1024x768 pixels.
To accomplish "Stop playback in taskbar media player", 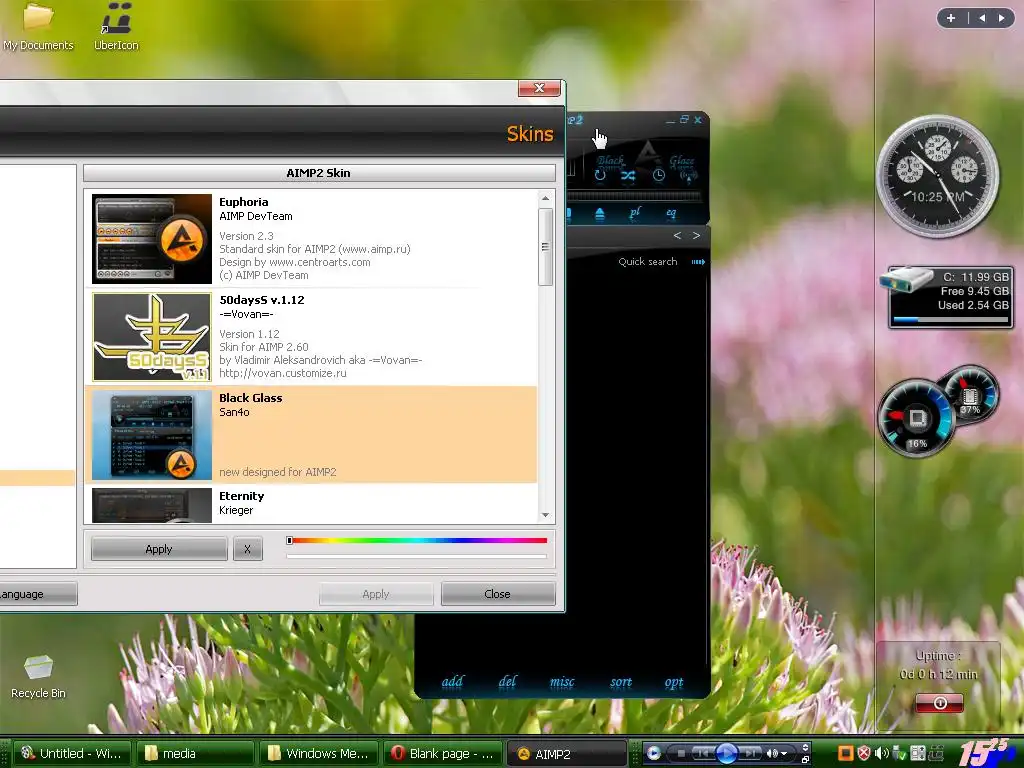I will click(x=681, y=754).
